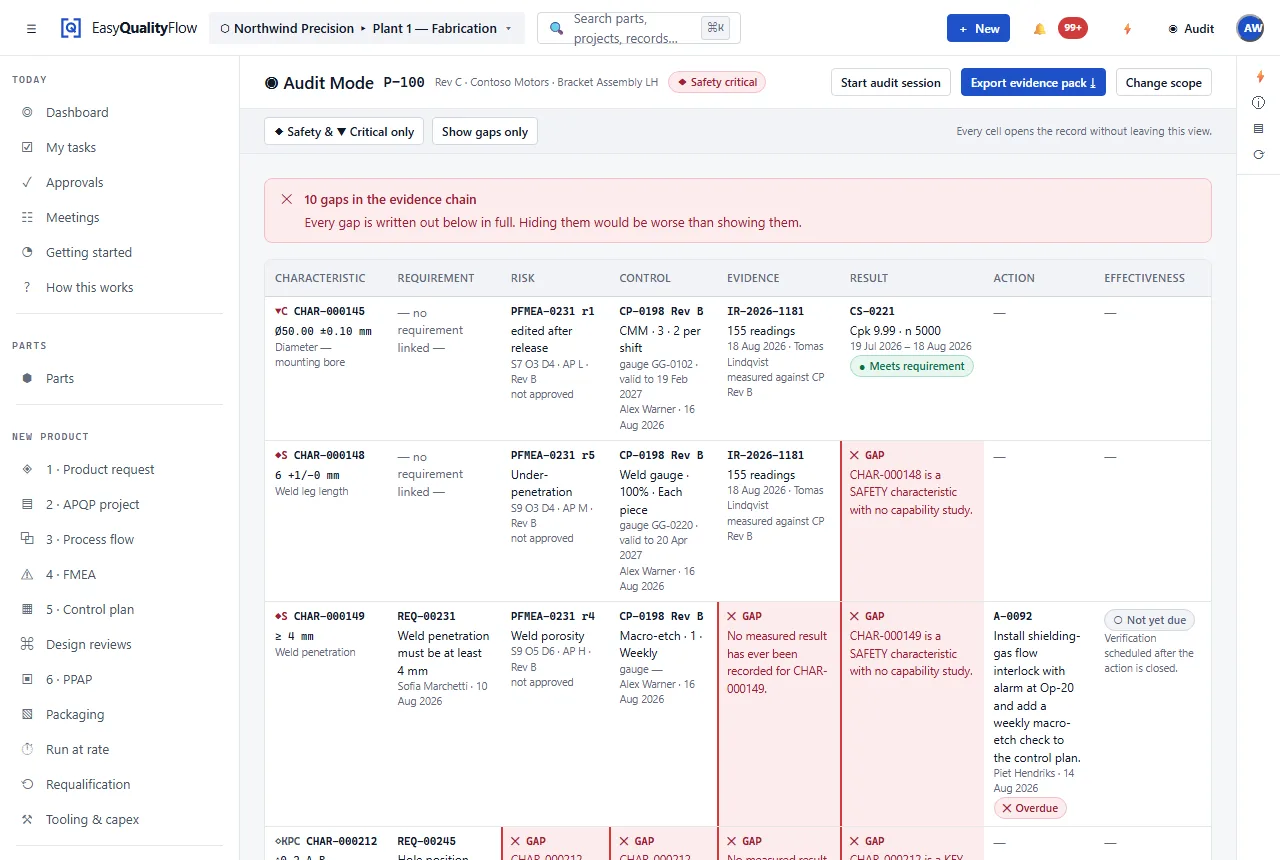Image resolution: width=1280 pixels, height=860 pixels.
Task: Click the top bar lightning bolt icon
Action: (x=1127, y=29)
